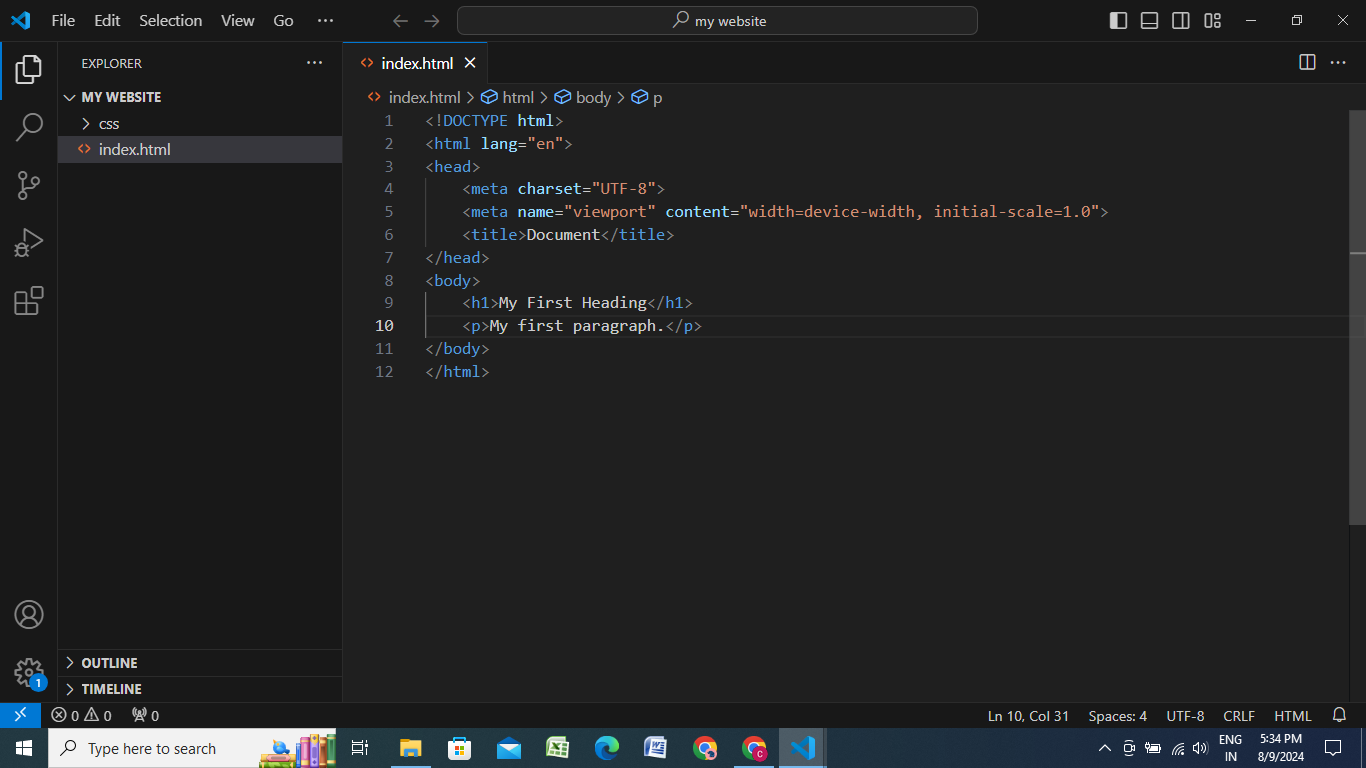
Task: Open notifications bell in status bar
Action: (x=1340, y=716)
